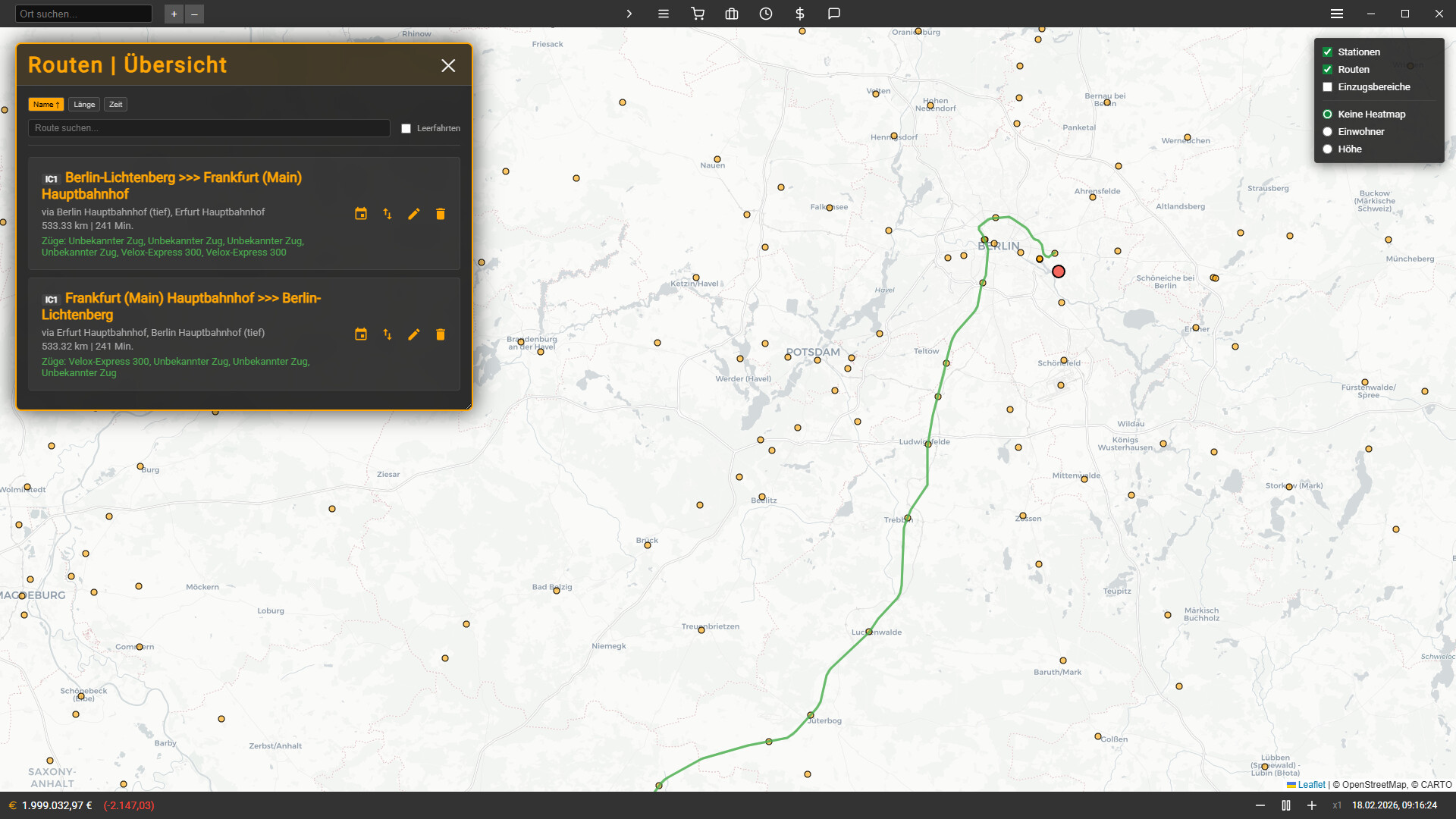Open the messages panel via the speech bubble icon
This screenshot has width=1456, height=819.
coord(834,14)
